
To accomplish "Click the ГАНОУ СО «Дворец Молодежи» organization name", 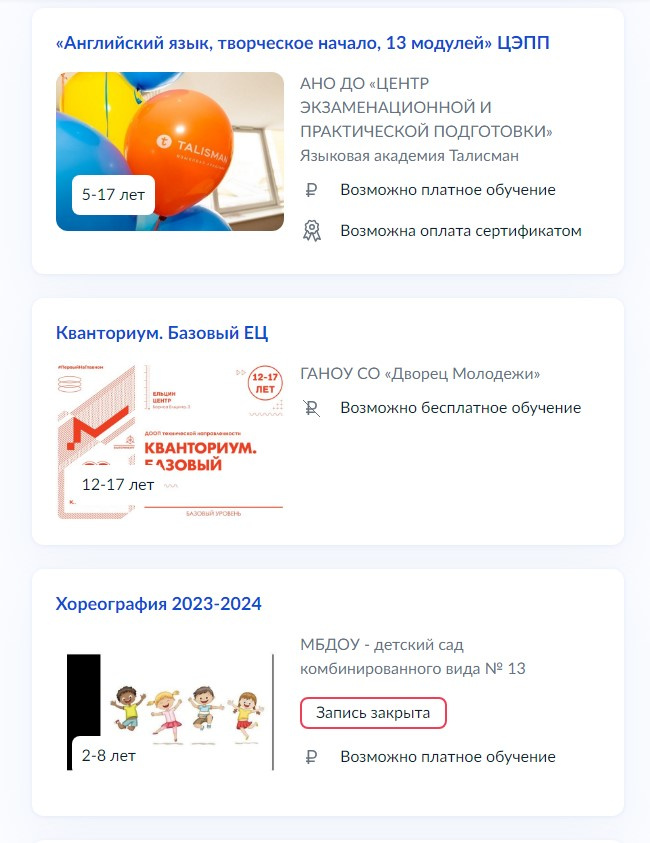I will click(420, 374).
